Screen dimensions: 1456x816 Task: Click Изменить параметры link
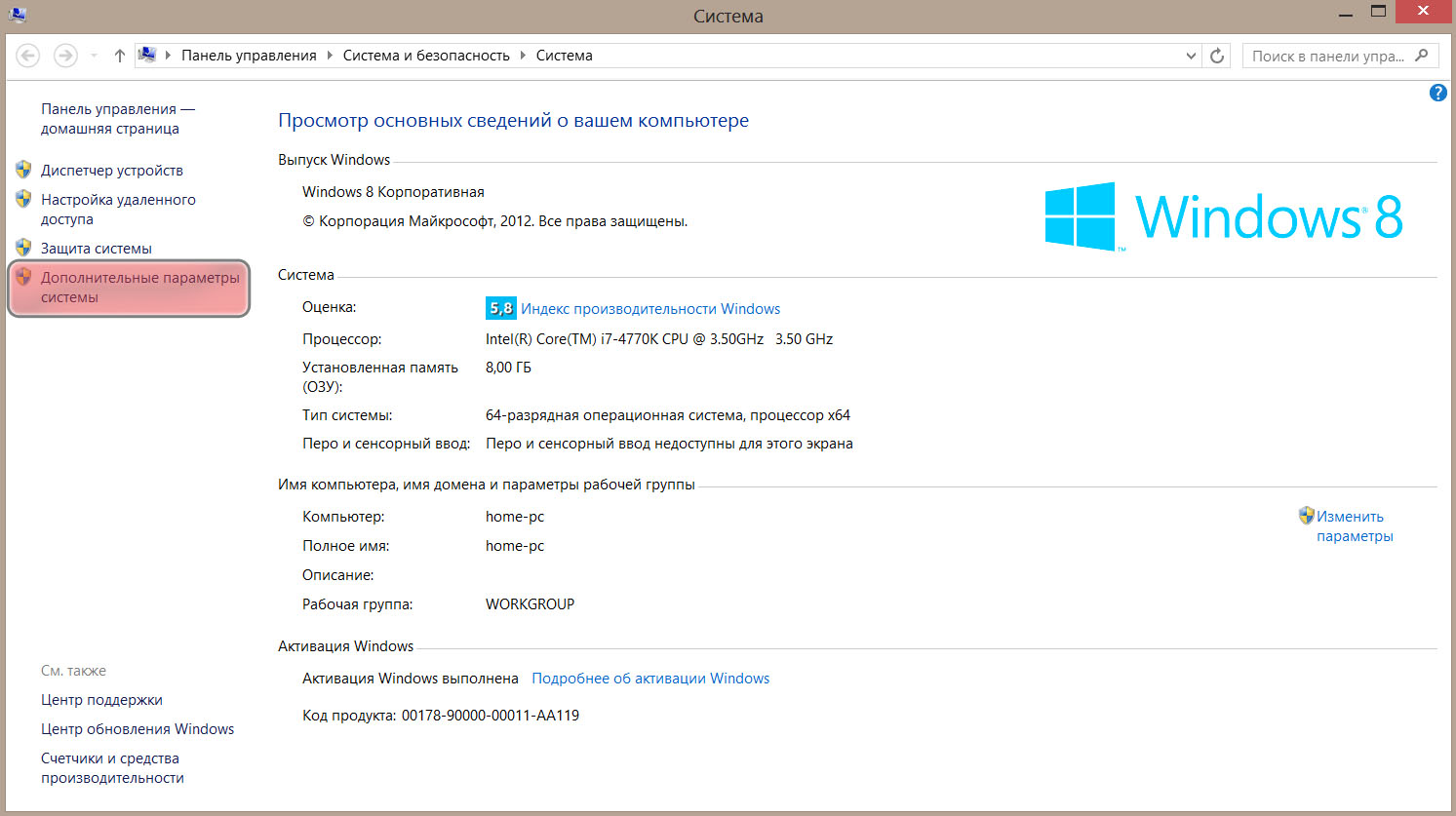(1355, 526)
